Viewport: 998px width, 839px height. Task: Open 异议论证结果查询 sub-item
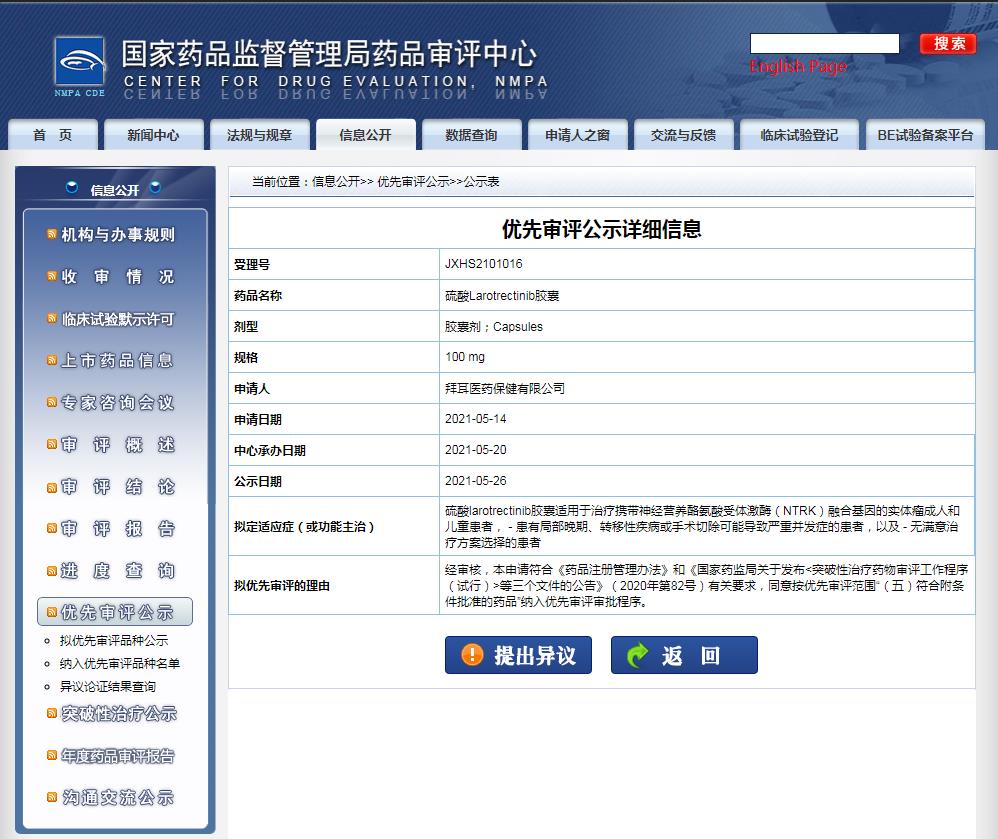click(x=108, y=686)
